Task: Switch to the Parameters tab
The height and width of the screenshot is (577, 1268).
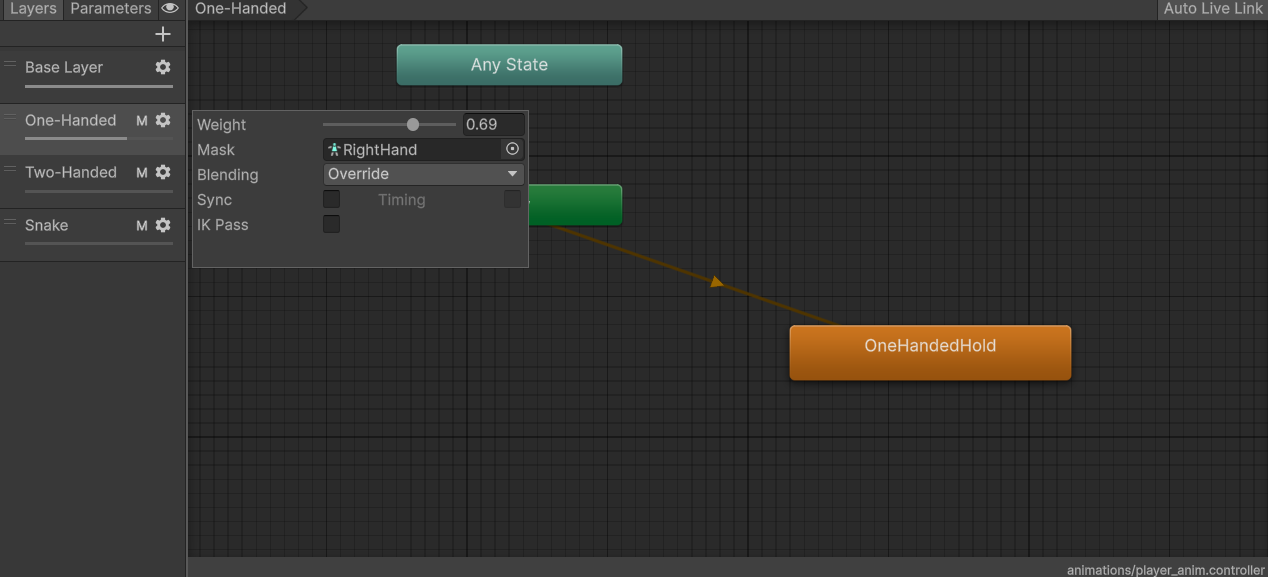Action: (x=110, y=9)
